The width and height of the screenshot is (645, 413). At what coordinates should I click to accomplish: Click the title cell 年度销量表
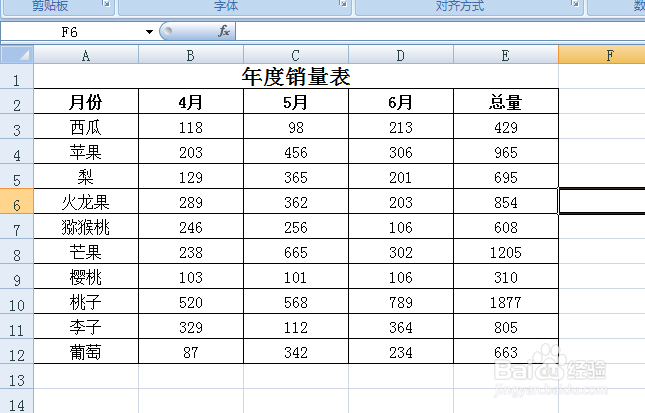click(x=296, y=77)
